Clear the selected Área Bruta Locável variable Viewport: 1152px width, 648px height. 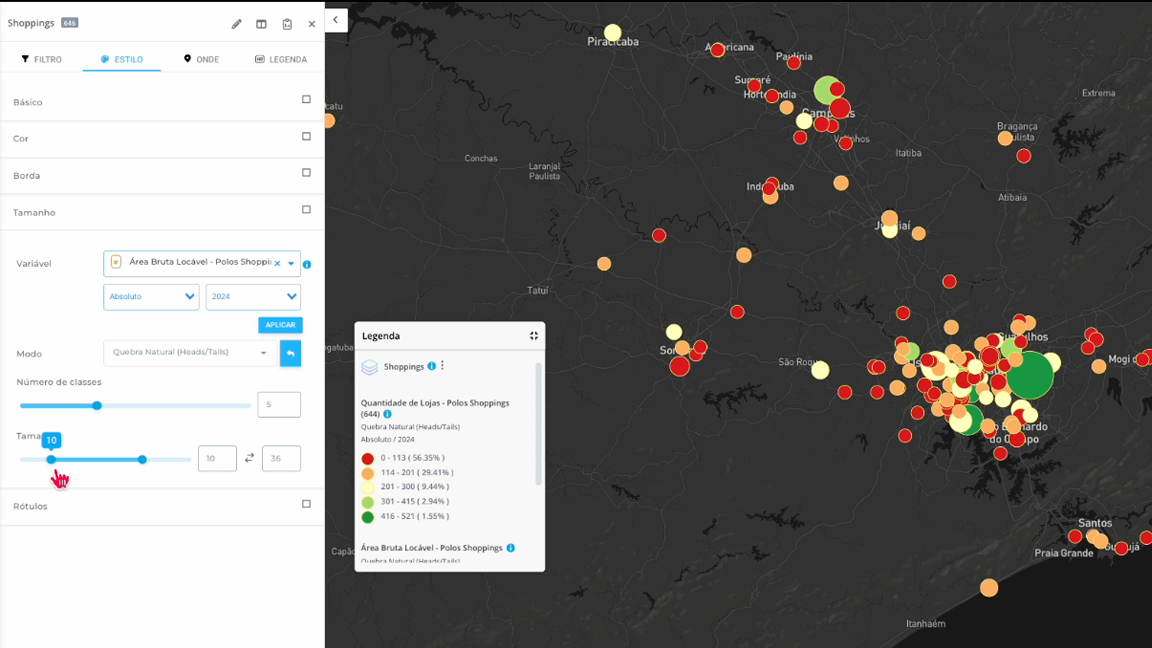click(277, 263)
